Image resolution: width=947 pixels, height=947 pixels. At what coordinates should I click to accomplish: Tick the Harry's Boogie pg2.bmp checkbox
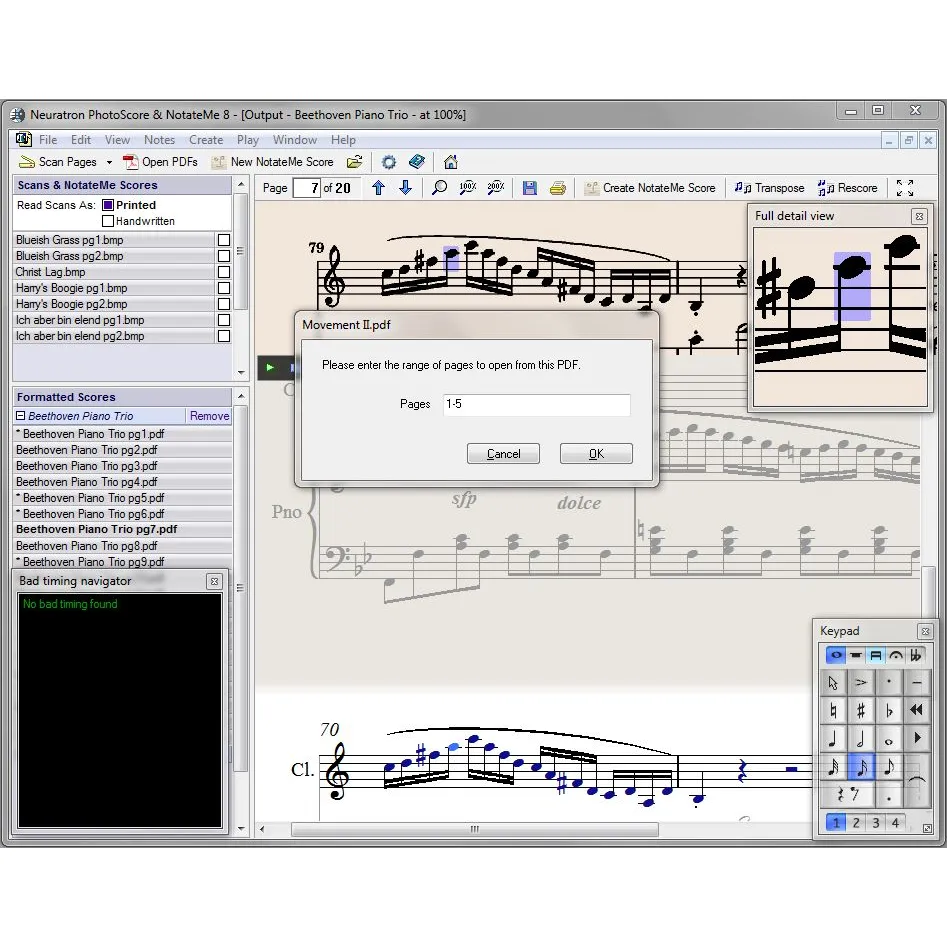(223, 304)
